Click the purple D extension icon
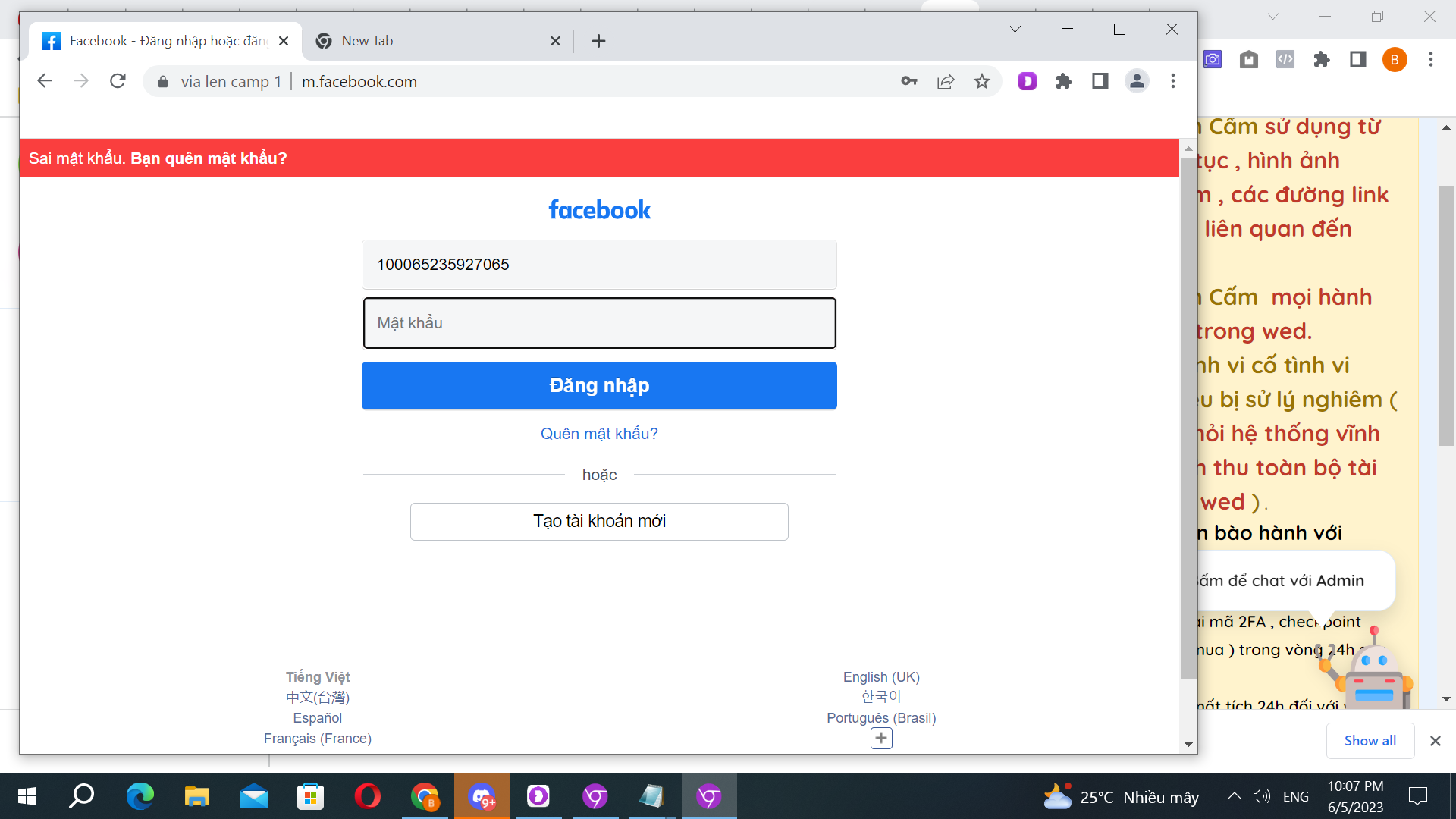The width and height of the screenshot is (1456, 819). [1027, 81]
